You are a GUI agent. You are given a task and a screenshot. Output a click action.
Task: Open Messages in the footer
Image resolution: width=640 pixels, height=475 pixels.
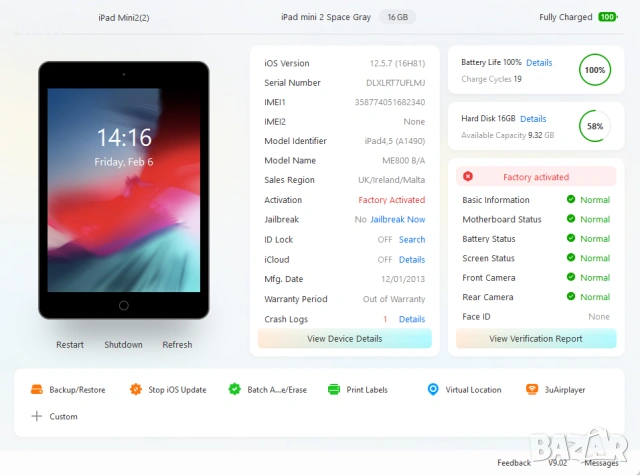[x=601, y=463]
